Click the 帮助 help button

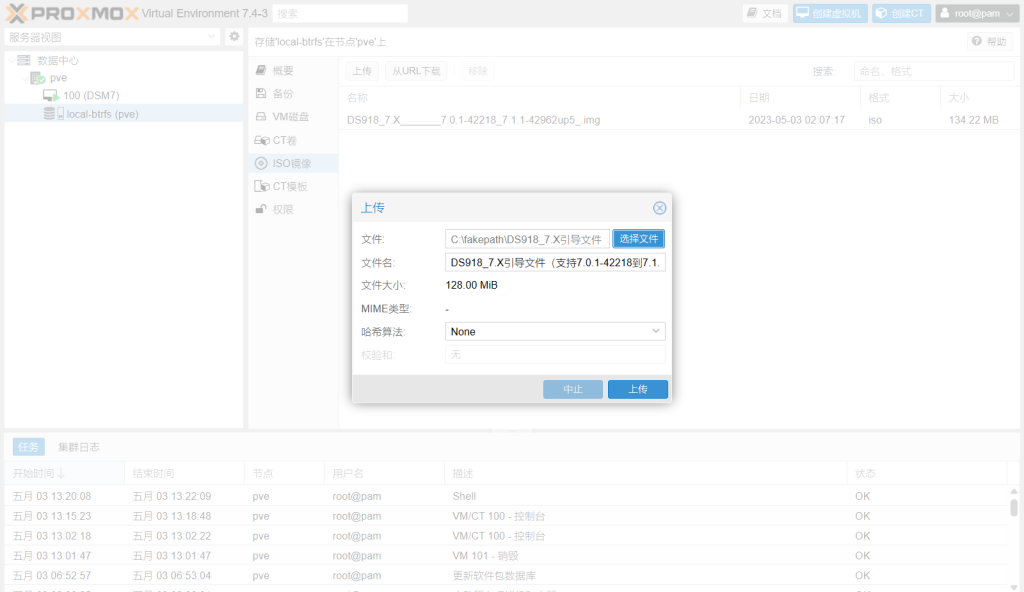click(x=989, y=42)
